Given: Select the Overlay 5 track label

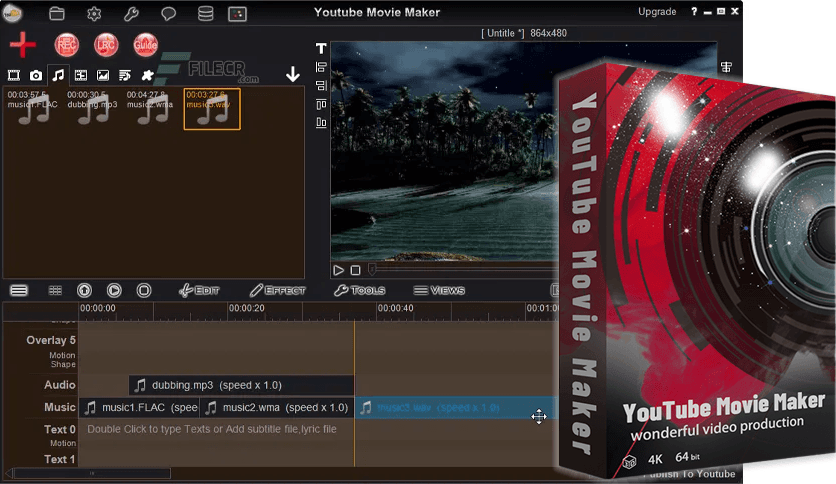Looking at the screenshot, I should coord(51,340).
